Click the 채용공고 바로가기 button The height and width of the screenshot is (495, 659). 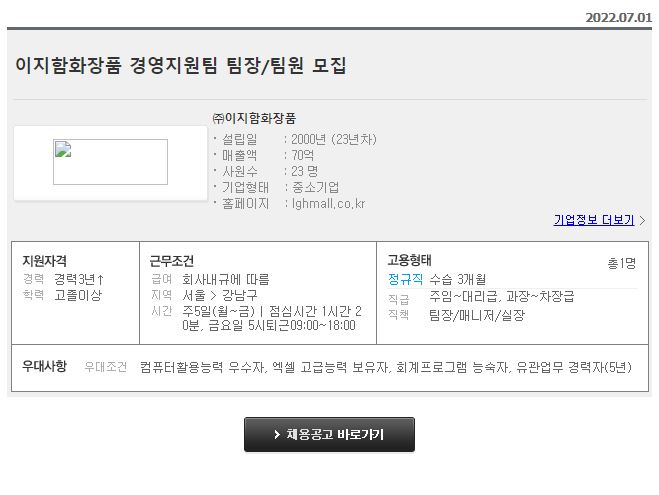click(329, 434)
